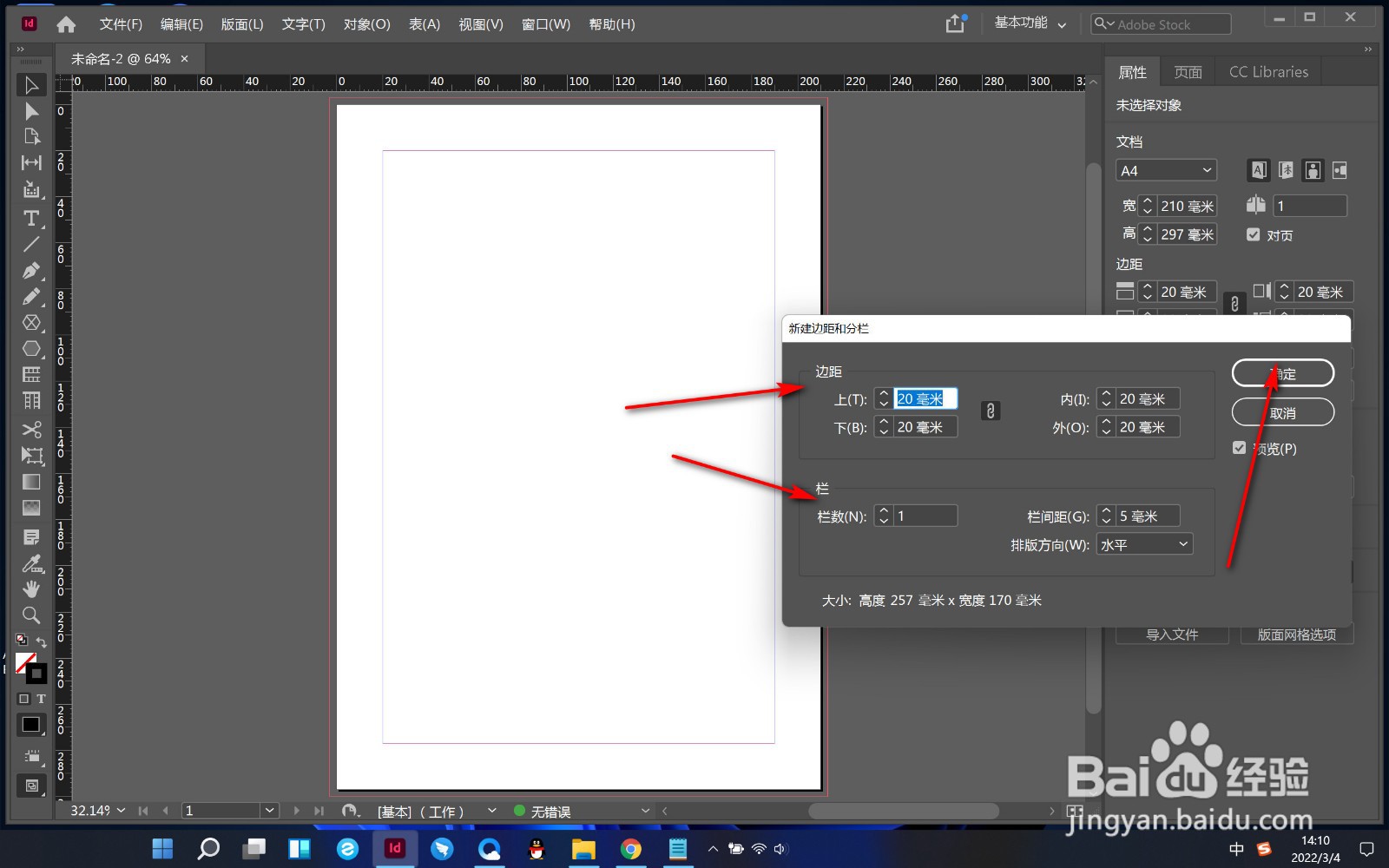Select the Line tool
This screenshot has width=1389, height=868.
[31, 244]
